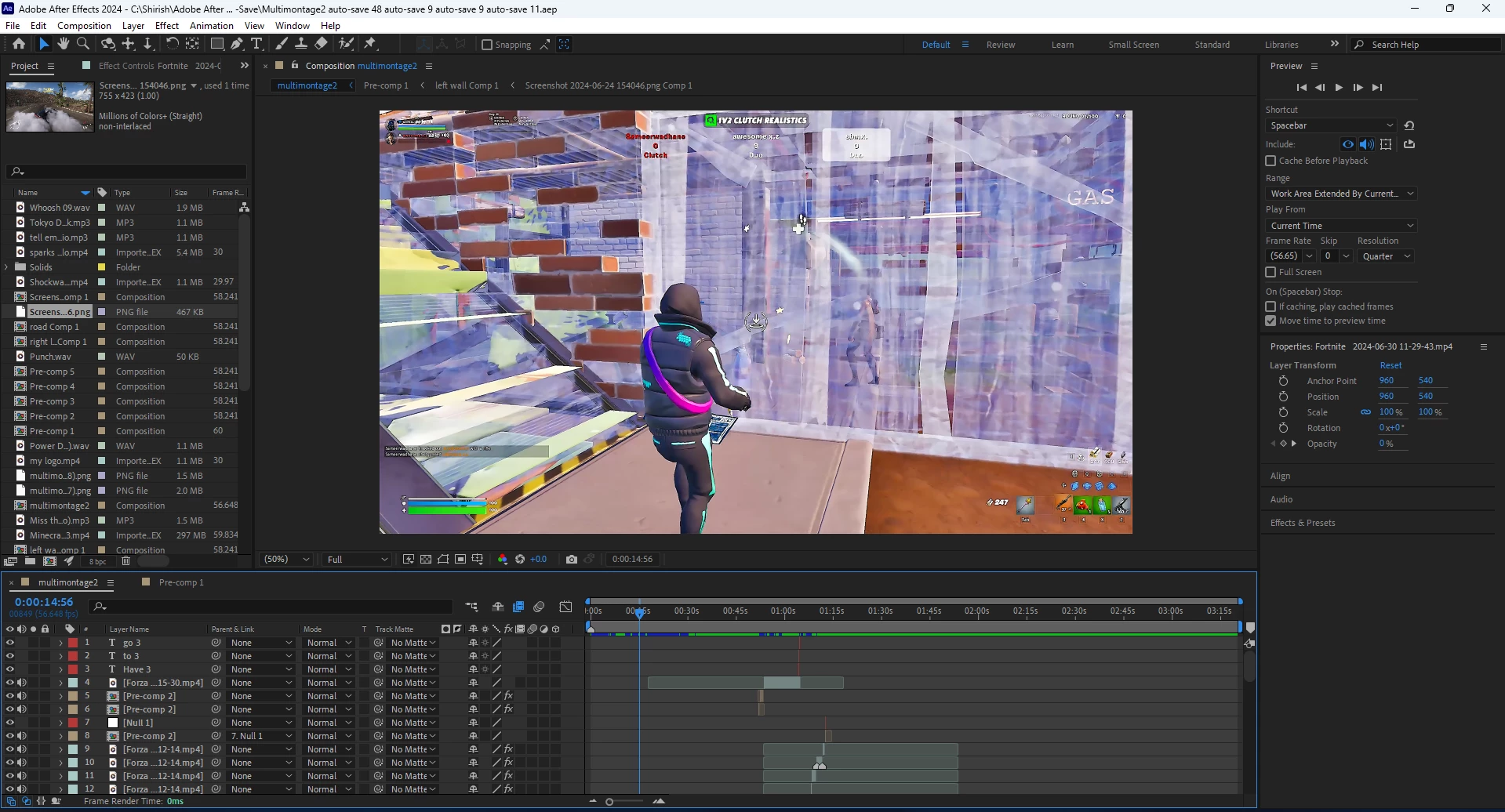Expand the Solids folder in Project panel
This screenshot has height=812, width=1505.
point(7,267)
